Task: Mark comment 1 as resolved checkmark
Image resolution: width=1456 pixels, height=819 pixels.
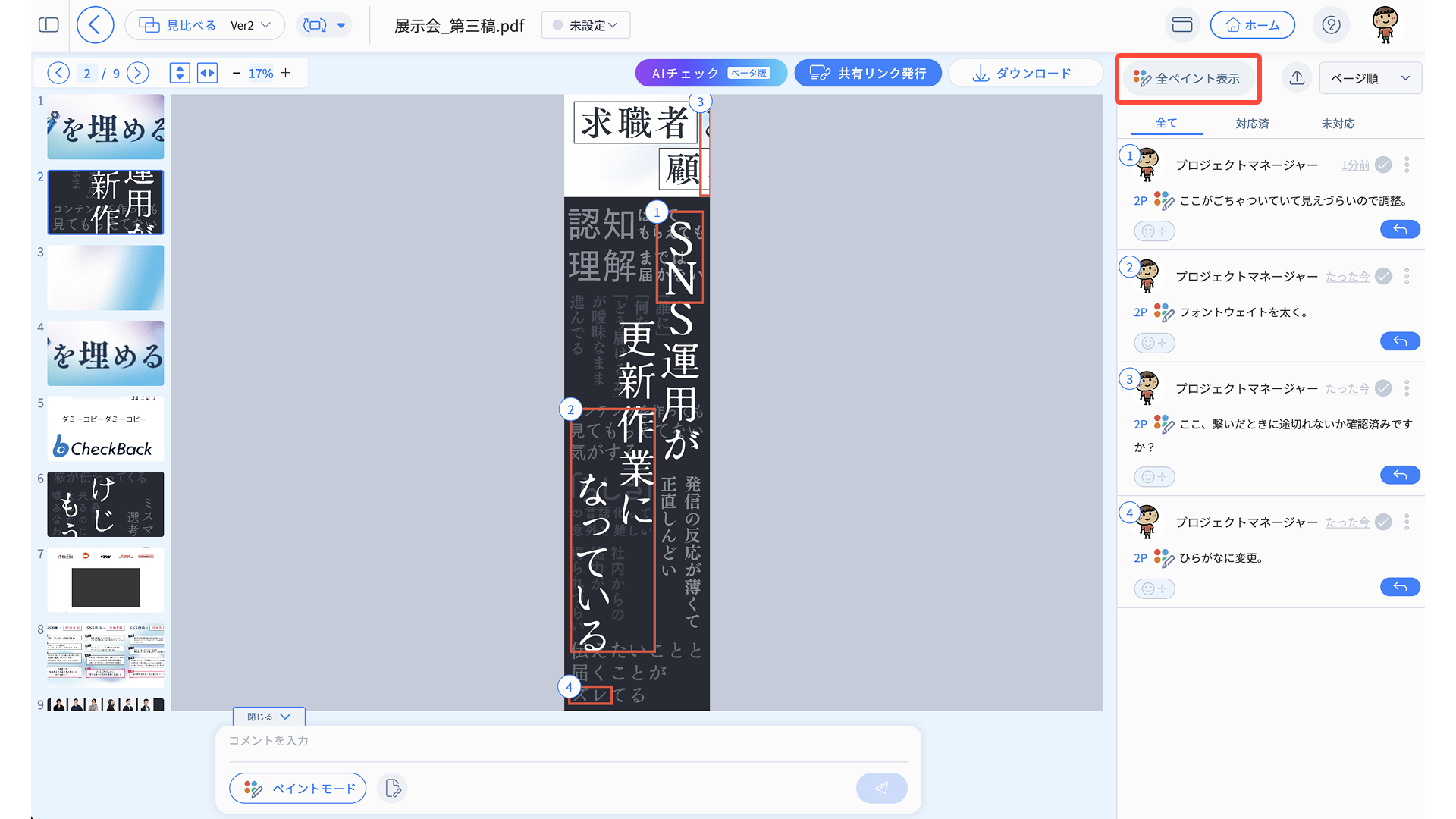Action: tap(1383, 165)
